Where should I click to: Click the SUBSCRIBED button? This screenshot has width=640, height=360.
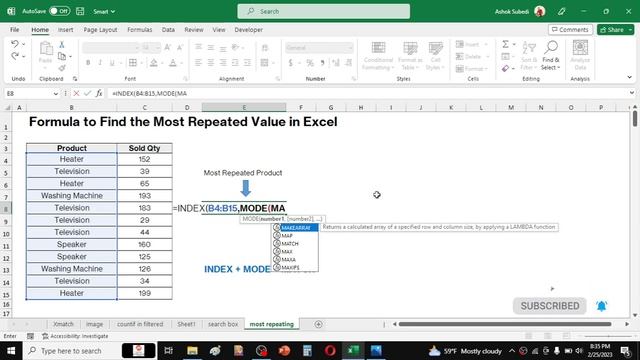pos(549,306)
